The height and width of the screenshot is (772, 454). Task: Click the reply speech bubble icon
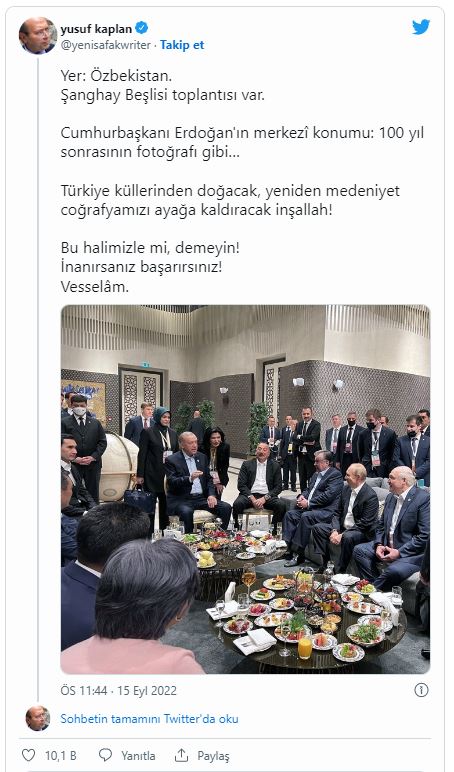click(105, 755)
